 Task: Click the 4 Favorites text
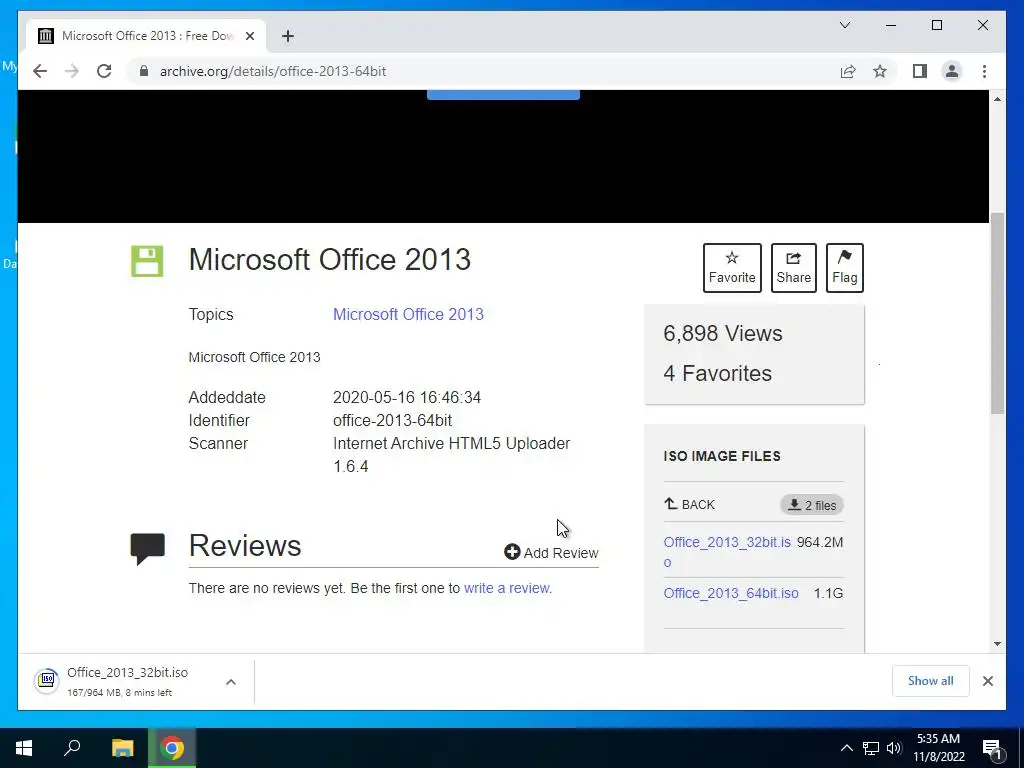717,374
